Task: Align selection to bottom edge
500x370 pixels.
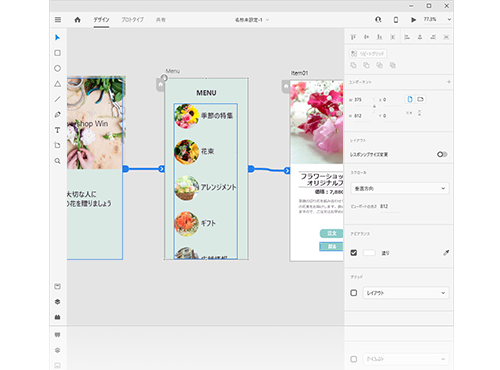Action: click(x=379, y=37)
